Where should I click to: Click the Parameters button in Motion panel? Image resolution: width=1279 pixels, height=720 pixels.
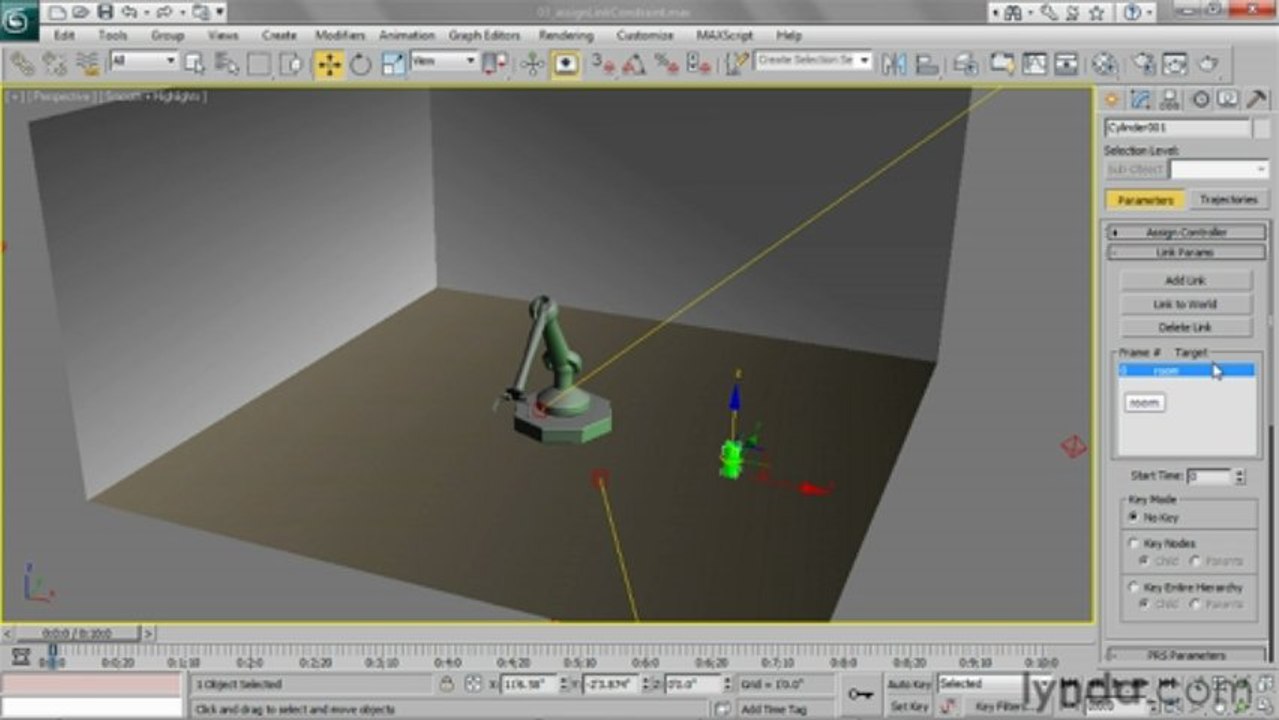[x=1145, y=200]
